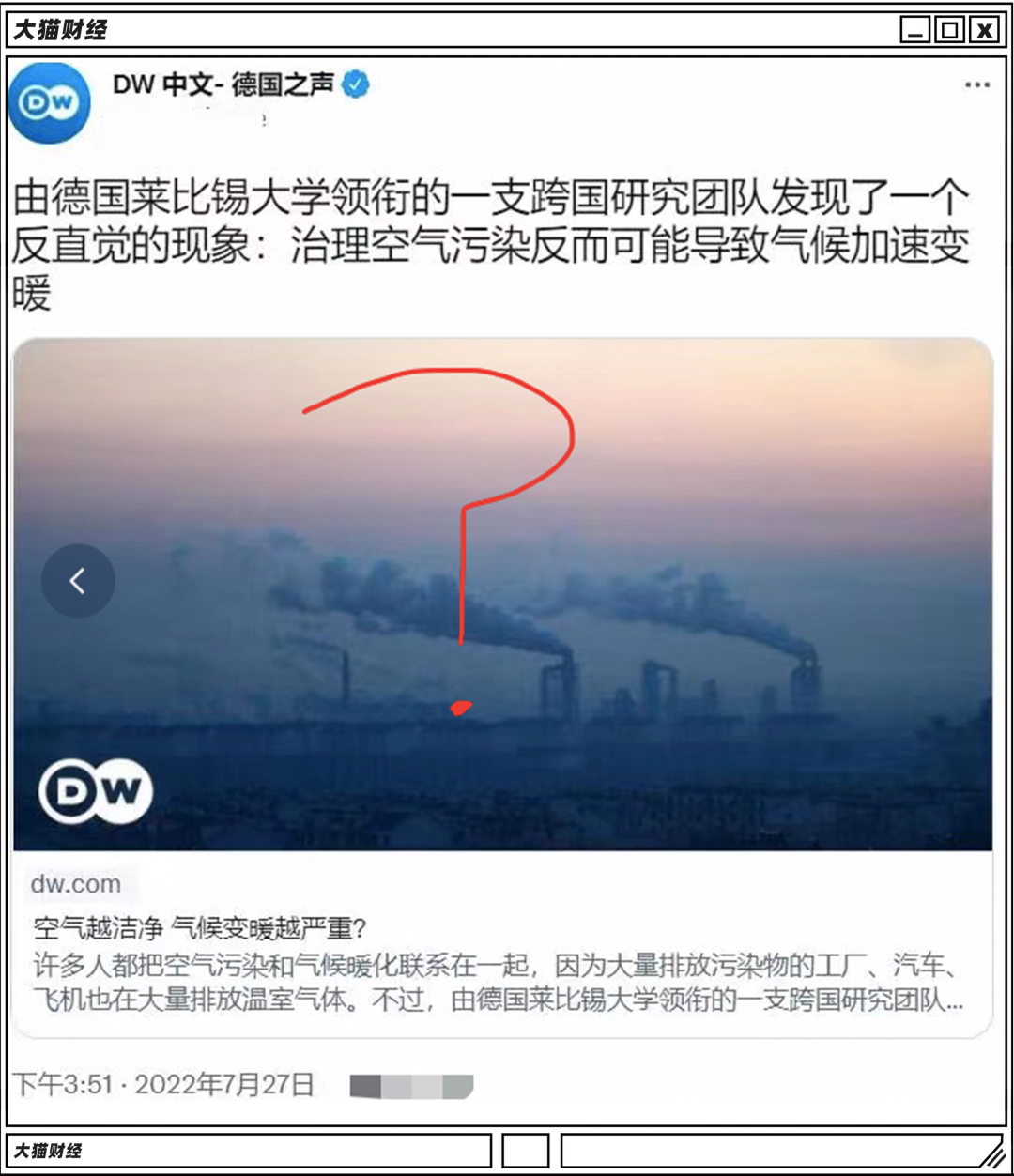Open the article description snippet text
The width and height of the screenshot is (1014, 1176).
tap(499, 983)
